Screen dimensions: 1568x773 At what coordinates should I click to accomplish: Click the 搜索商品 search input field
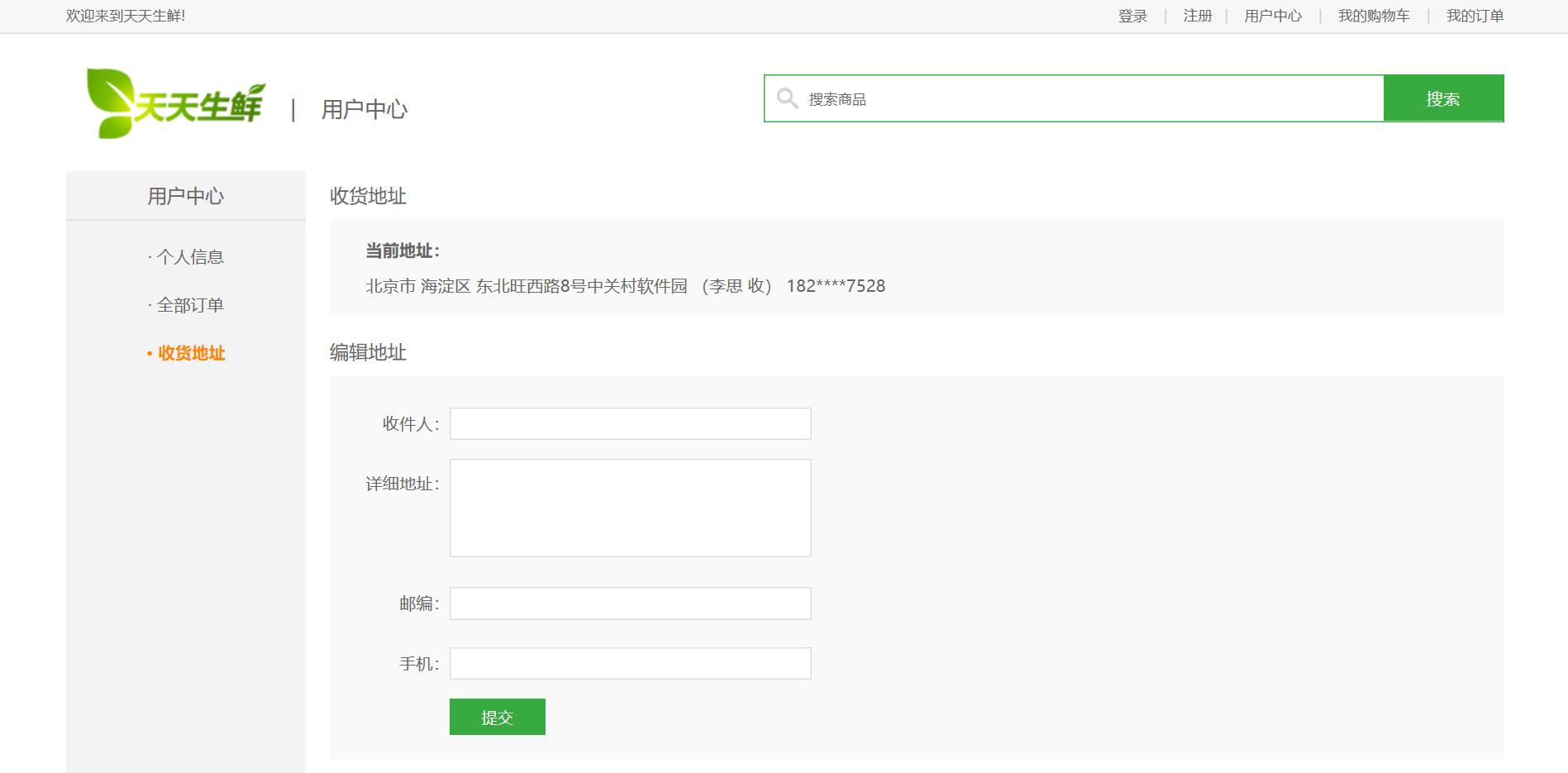(x=1074, y=98)
